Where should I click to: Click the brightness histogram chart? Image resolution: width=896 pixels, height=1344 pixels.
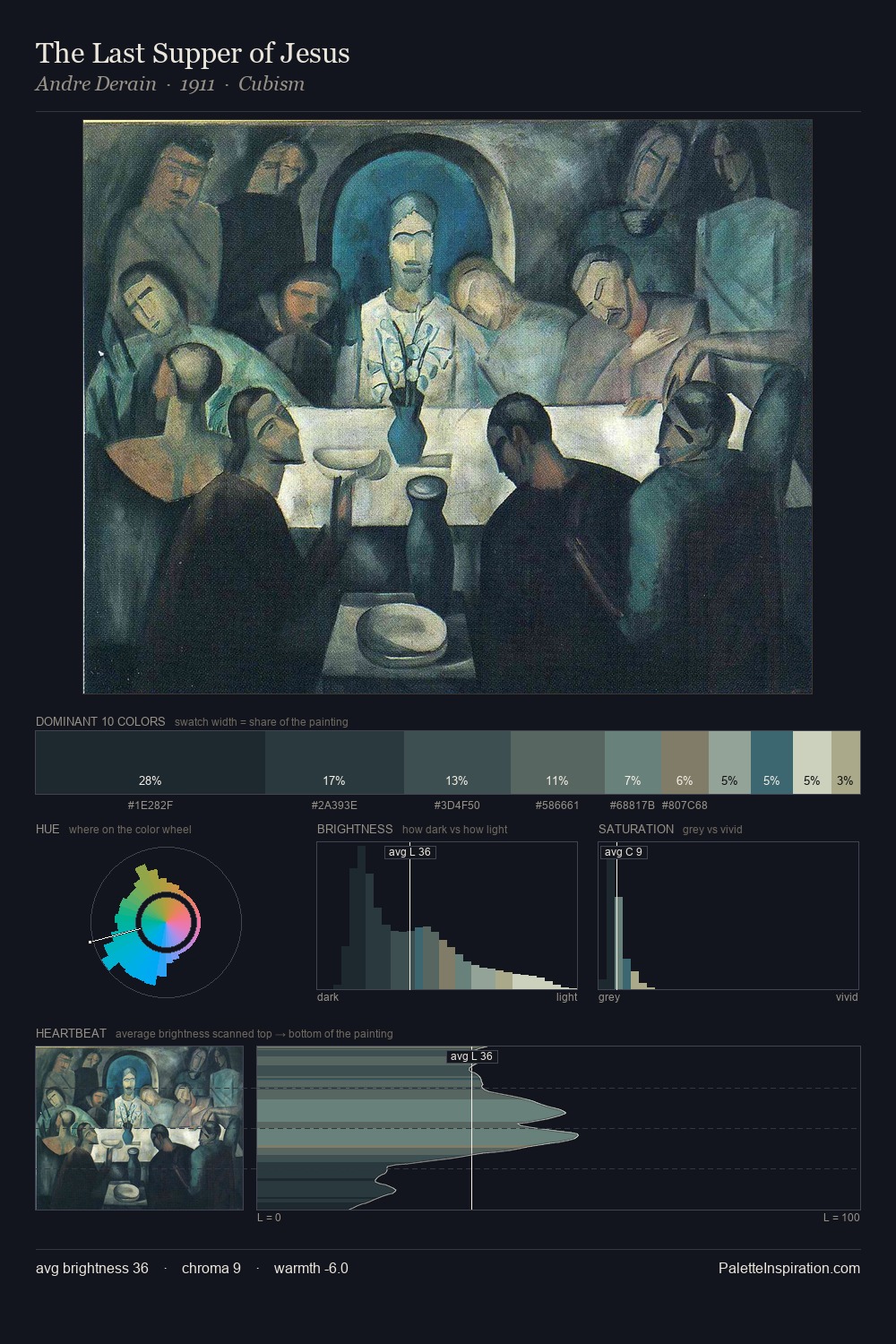(447, 916)
